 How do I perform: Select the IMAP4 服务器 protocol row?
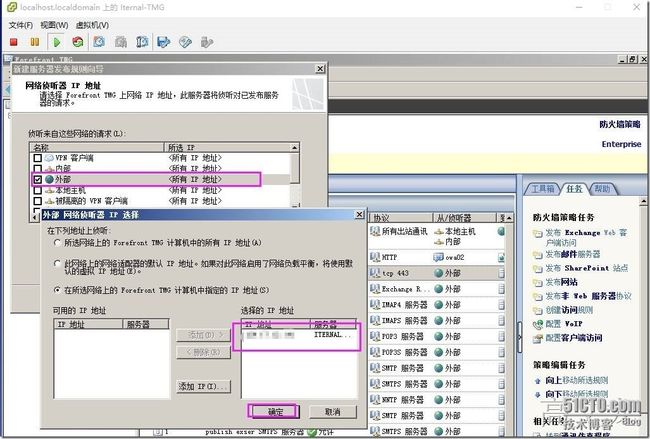click(437, 305)
